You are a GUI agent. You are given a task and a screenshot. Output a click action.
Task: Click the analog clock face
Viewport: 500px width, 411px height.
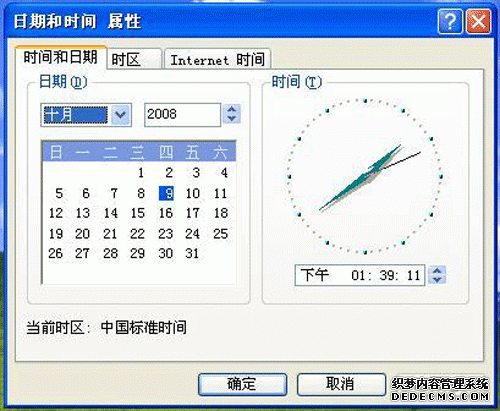[365, 176]
